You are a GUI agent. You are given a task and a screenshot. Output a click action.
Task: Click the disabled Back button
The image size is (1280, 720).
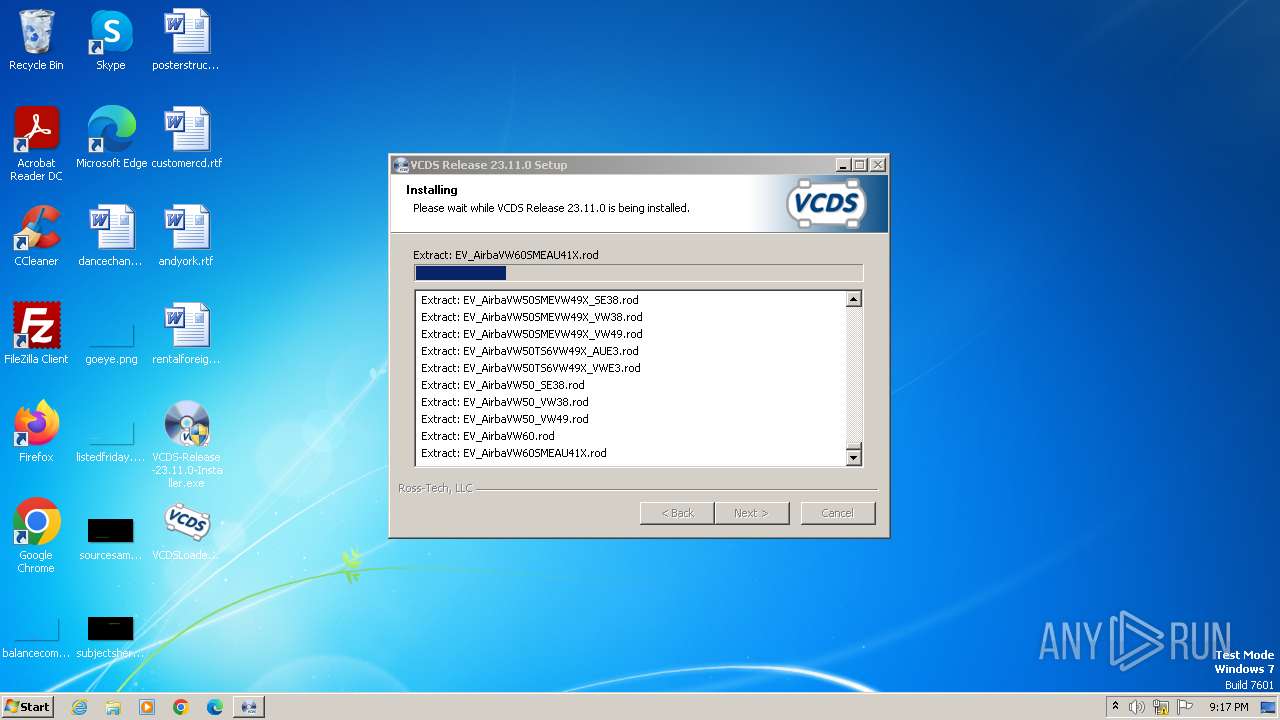677,513
